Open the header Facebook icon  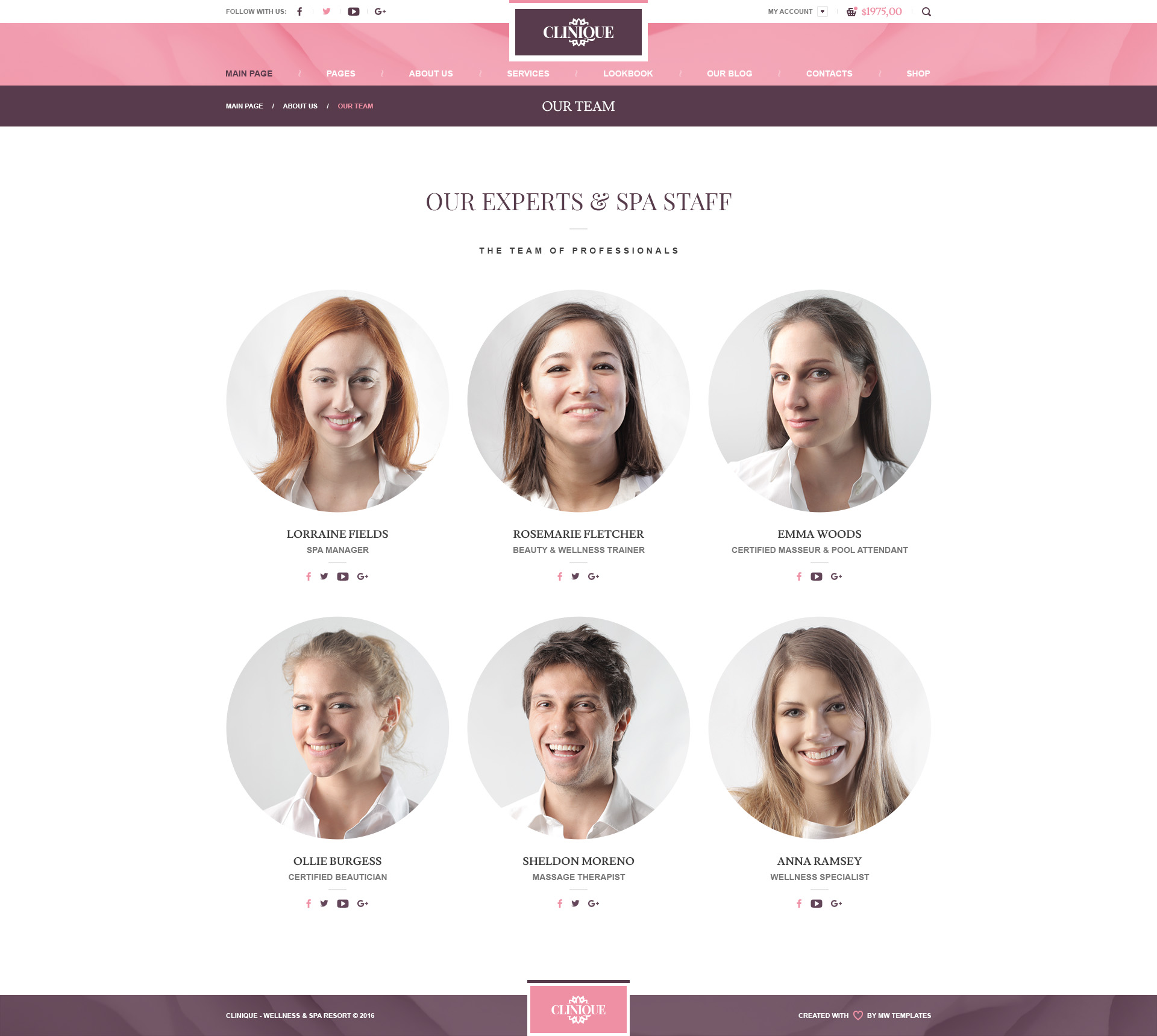point(299,11)
